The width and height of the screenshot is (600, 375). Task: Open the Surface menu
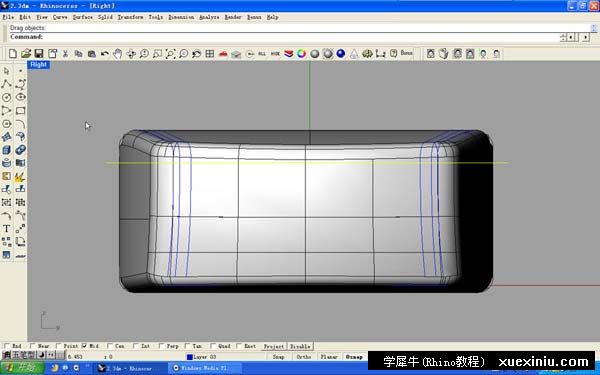83,17
